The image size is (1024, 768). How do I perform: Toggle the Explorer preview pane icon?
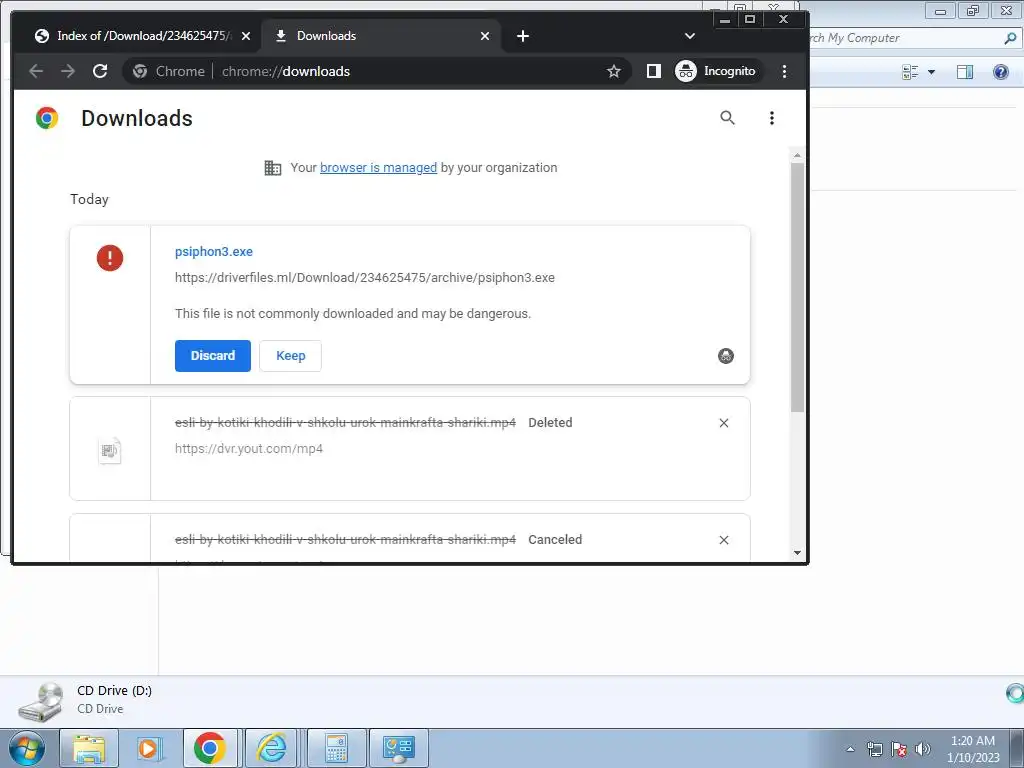coord(965,72)
